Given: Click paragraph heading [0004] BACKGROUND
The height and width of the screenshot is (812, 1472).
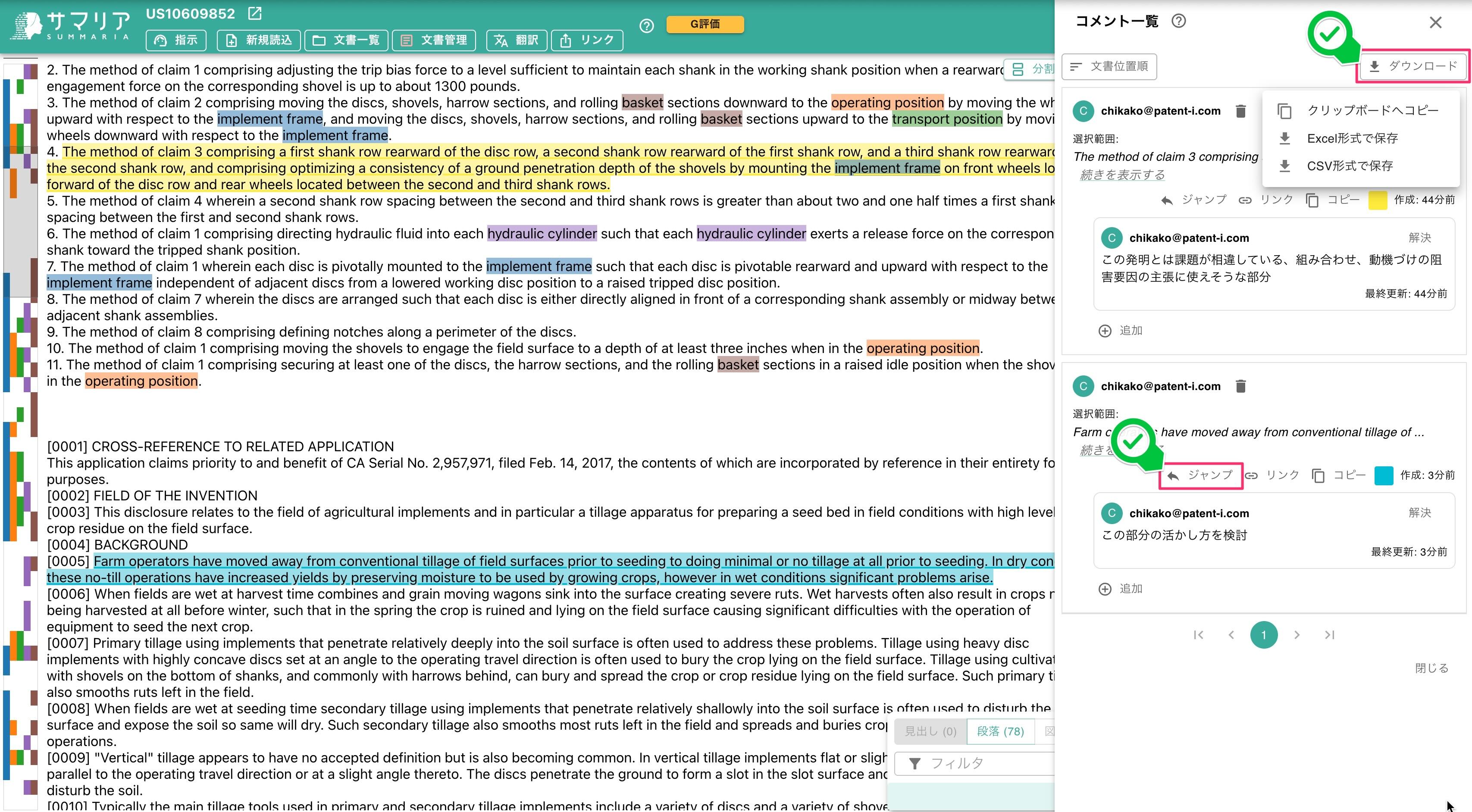Looking at the screenshot, I should click(117, 545).
